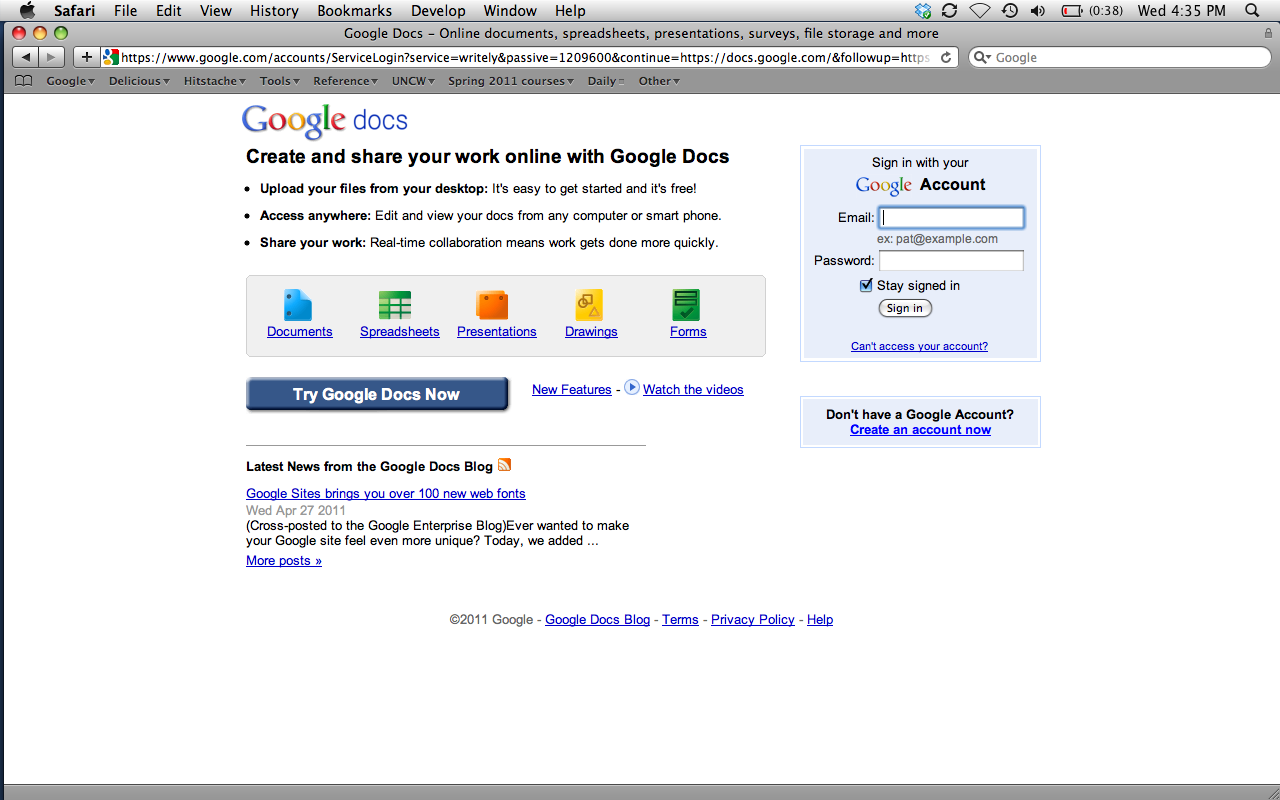Screen dimensions: 1280x800
Task: Open the Spreadsheets text link
Action: 399,332
